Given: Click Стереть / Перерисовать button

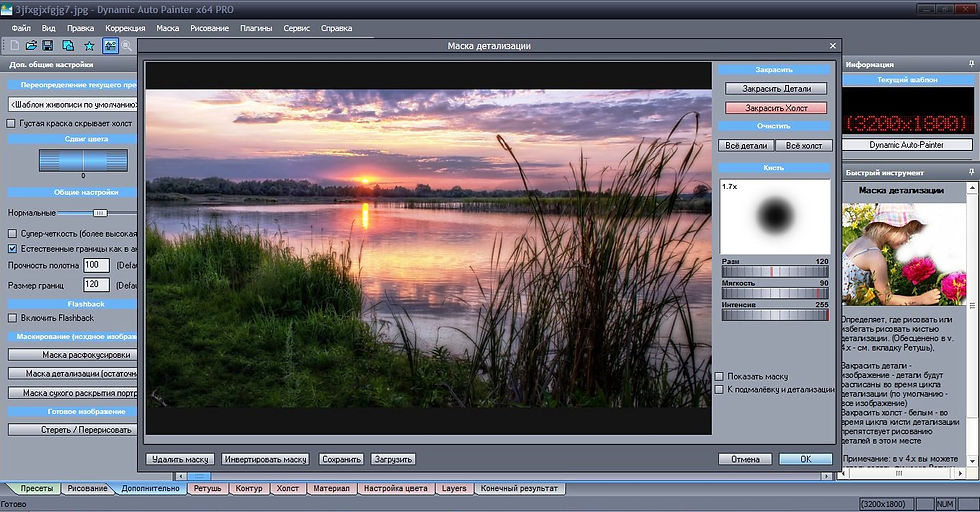Looking at the screenshot, I should click(x=72, y=429).
